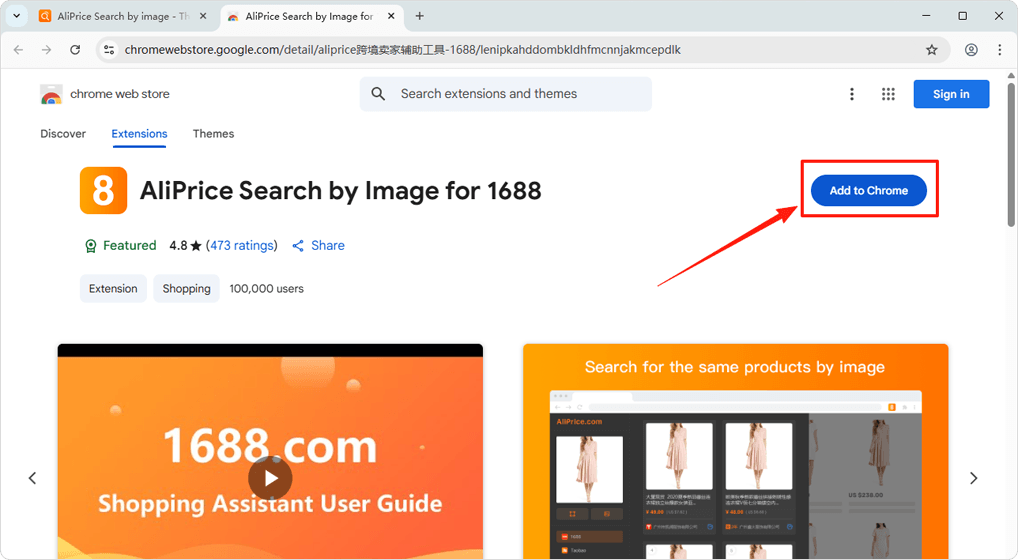The width and height of the screenshot is (1018, 560).
Task: Show previous screenshot with left chevron
Action: click(32, 478)
